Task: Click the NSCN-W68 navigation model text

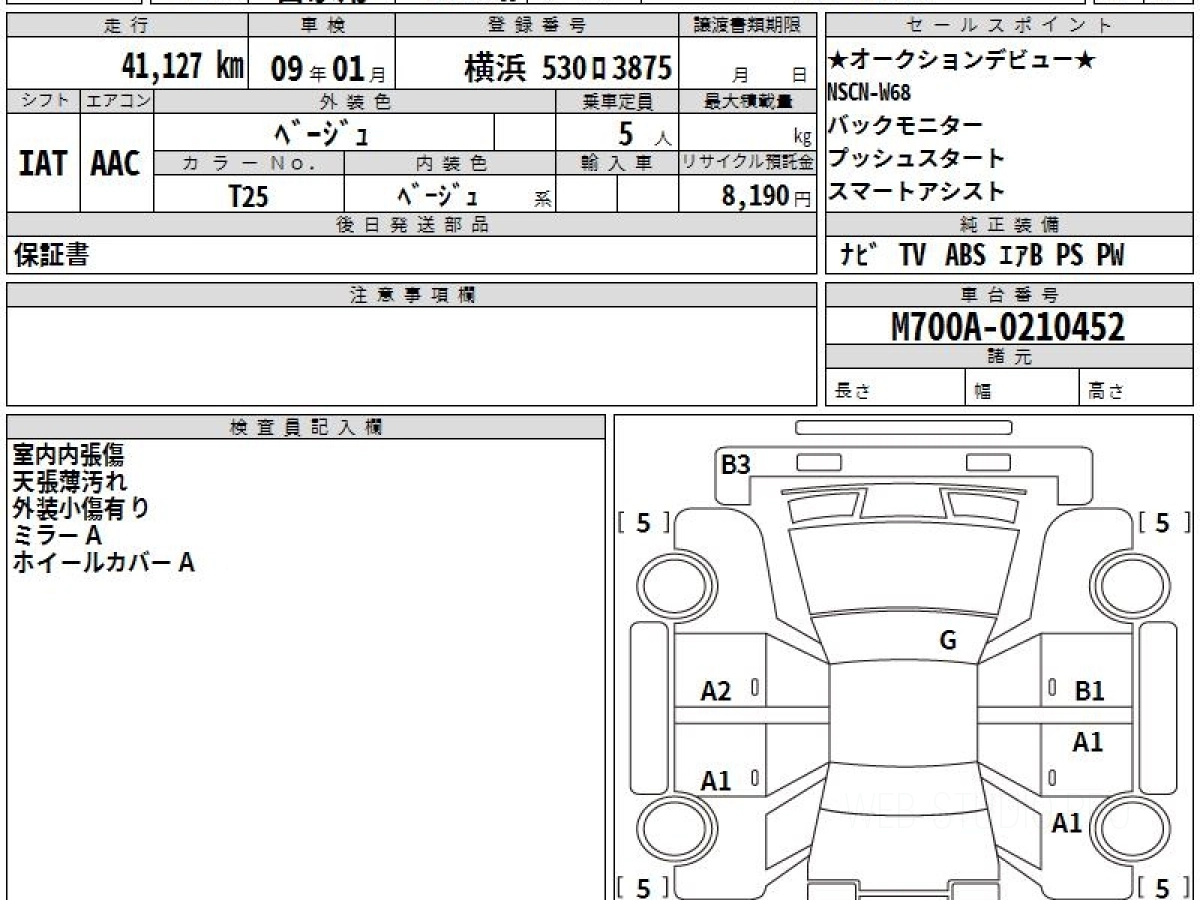Action: [x=869, y=93]
